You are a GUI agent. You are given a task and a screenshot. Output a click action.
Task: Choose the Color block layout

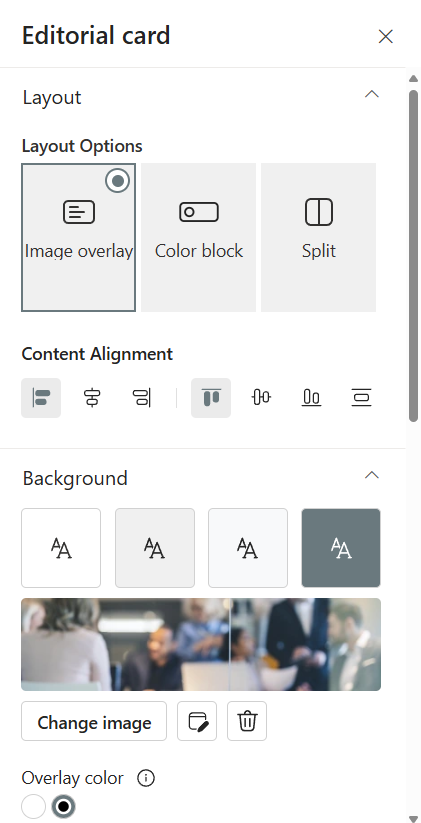point(198,237)
